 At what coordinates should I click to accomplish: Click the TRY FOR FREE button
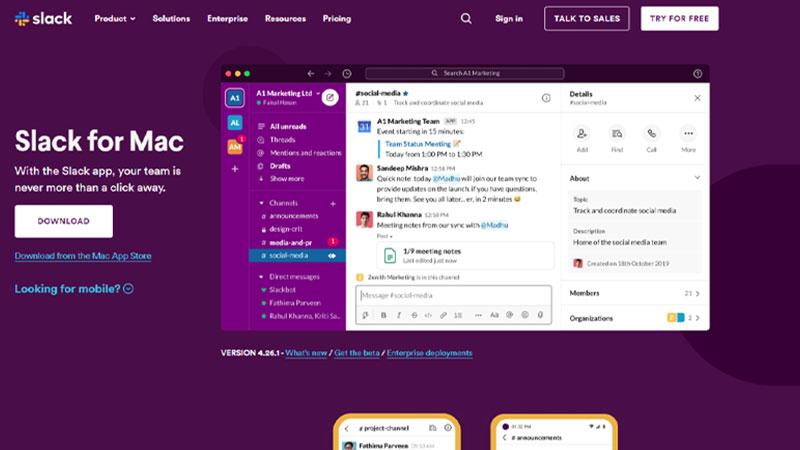(680, 19)
